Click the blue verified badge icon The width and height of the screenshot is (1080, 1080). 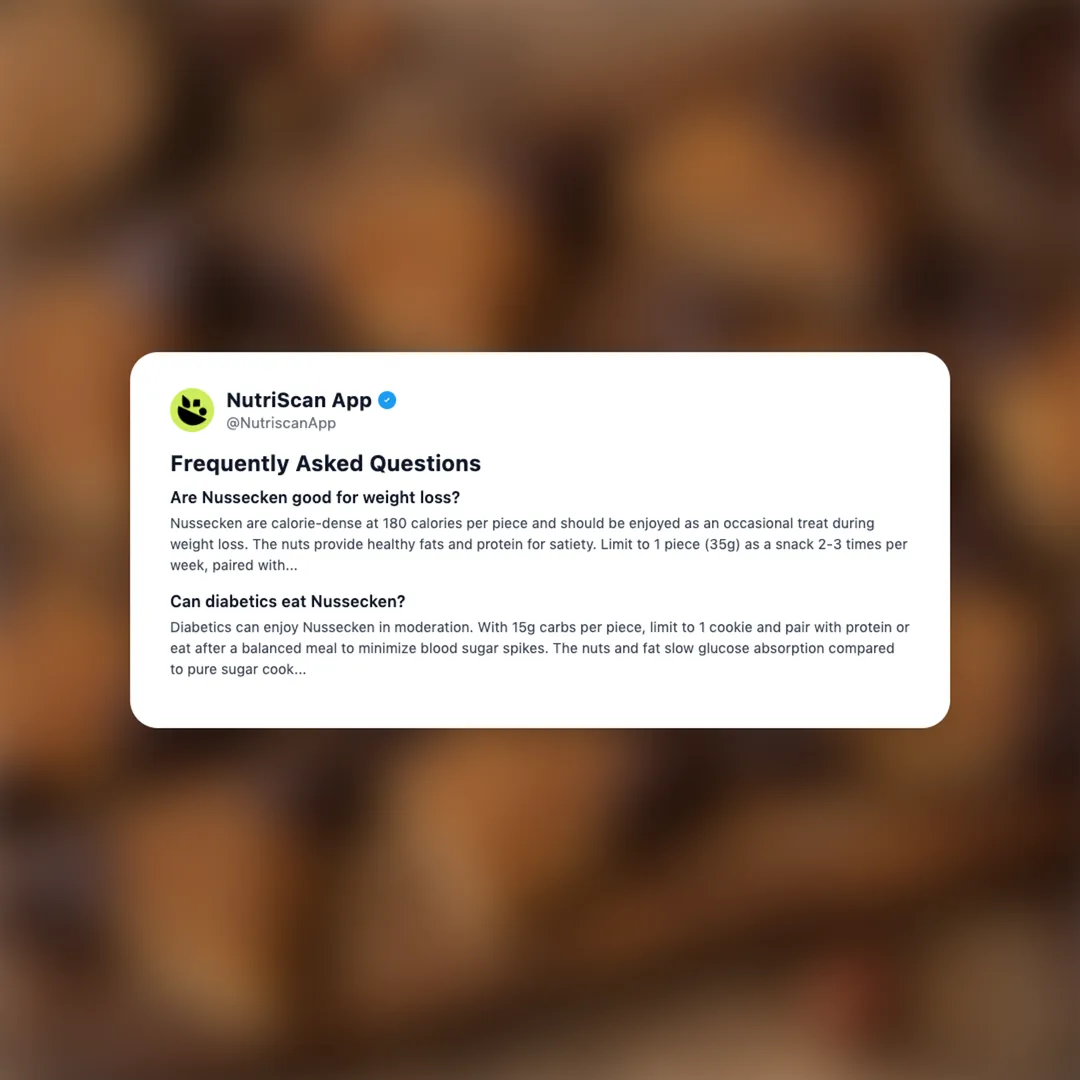pyautogui.click(x=387, y=400)
